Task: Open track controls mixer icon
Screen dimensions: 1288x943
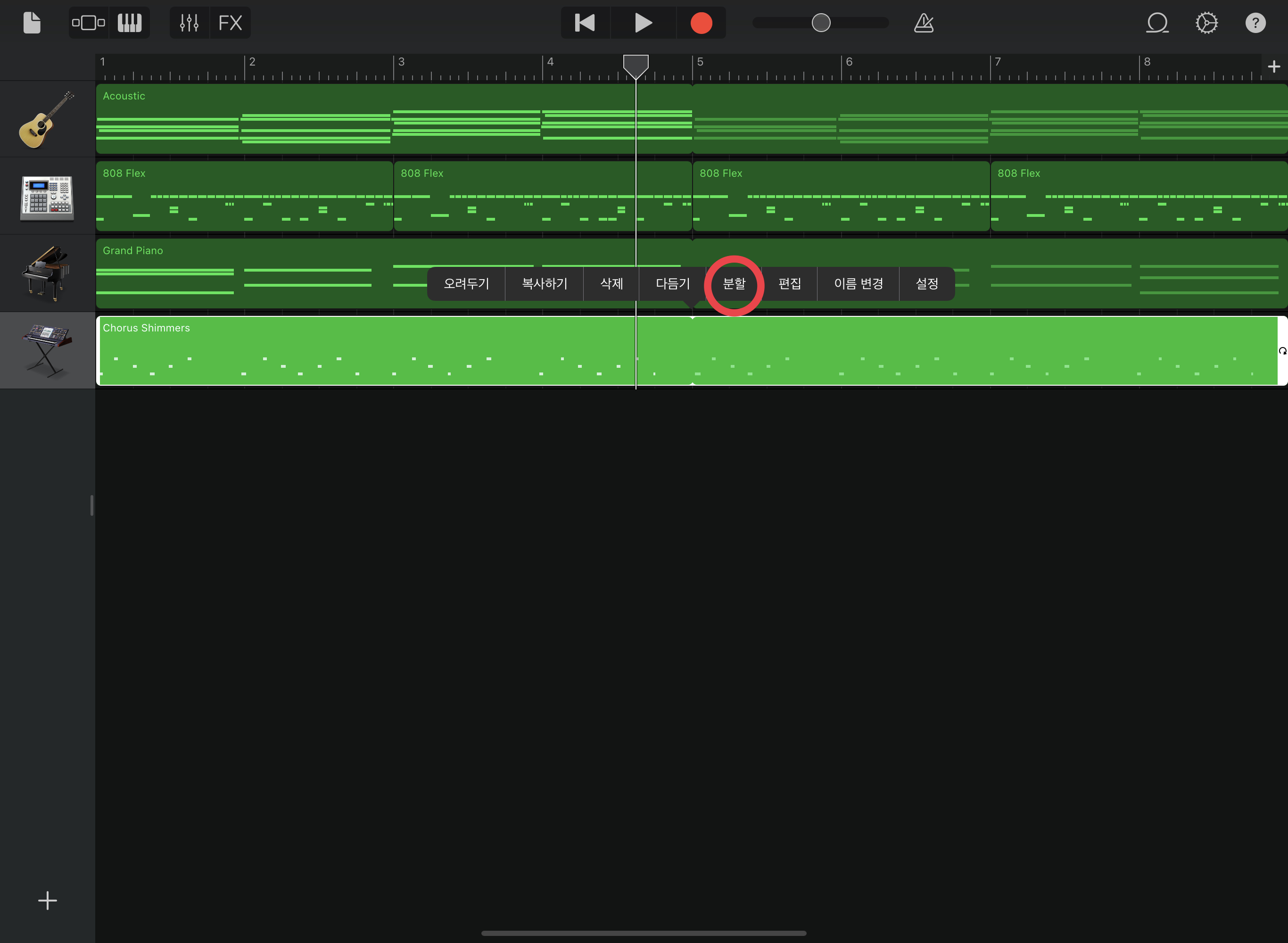Action: 189,23
